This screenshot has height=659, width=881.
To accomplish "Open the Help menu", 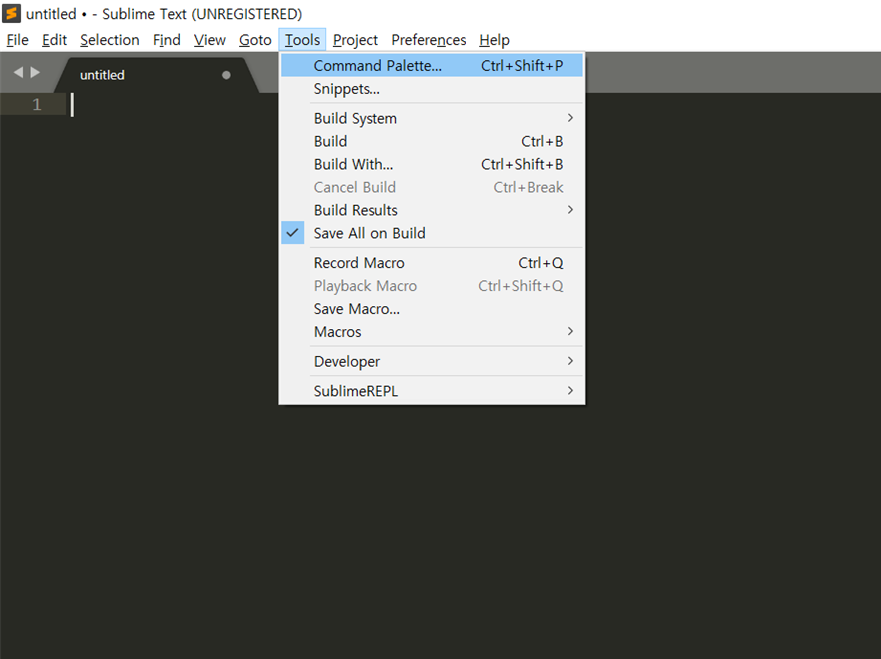I will click(x=494, y=40).
